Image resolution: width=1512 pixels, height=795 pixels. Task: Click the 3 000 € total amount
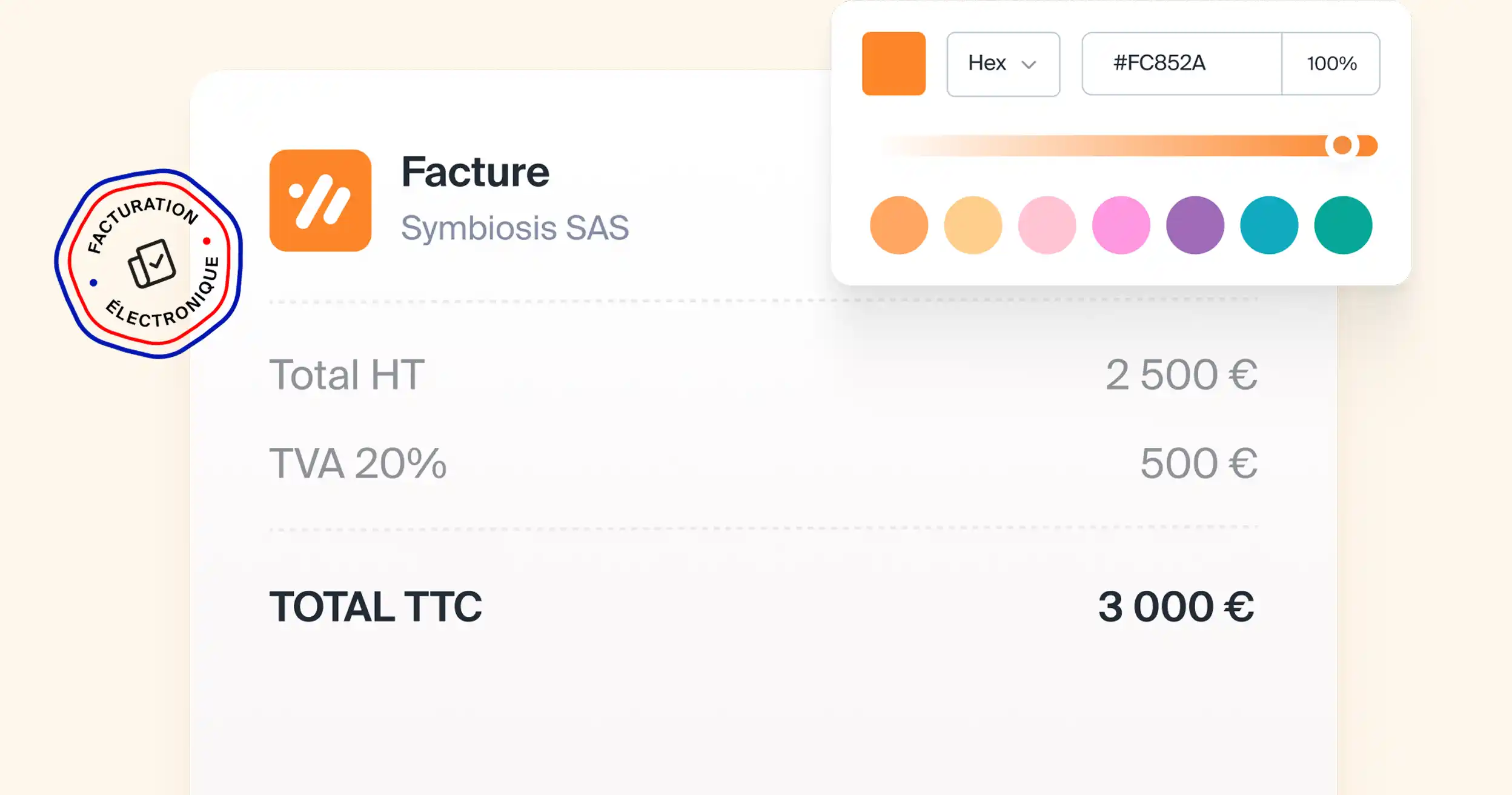pyautogui.click(x=1176, y=607)
